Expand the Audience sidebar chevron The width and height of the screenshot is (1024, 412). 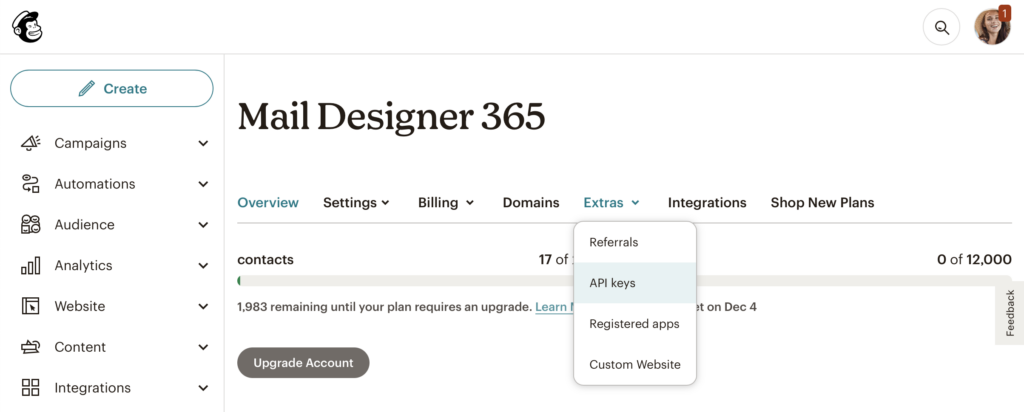point(203,225)
